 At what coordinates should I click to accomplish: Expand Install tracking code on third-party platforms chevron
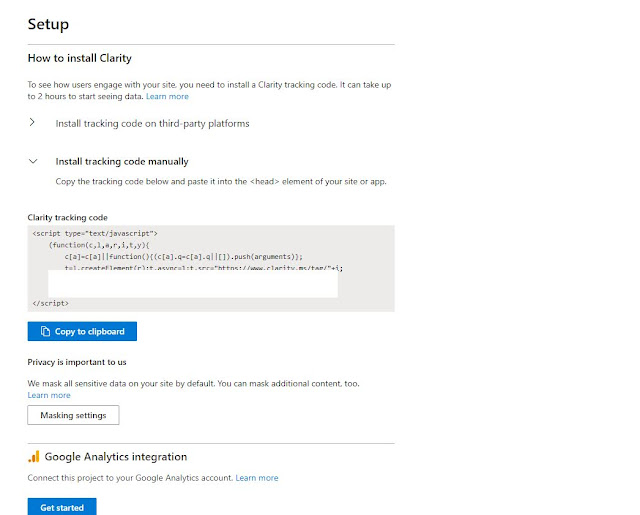pyautogui.click(x=32, y=122)
